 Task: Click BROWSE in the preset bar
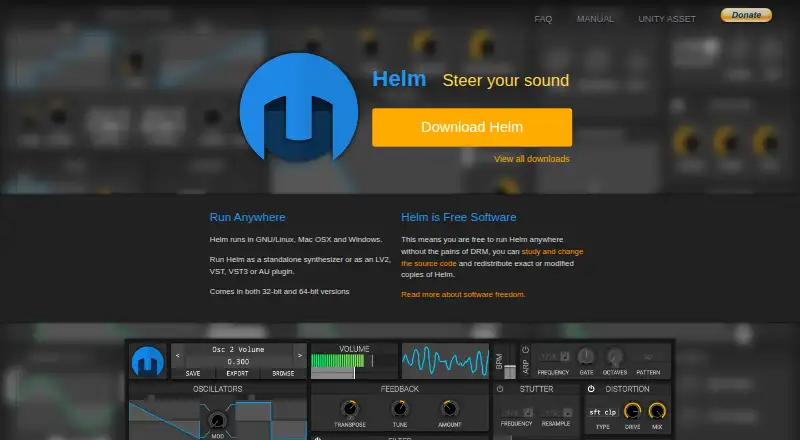tap(283, 374)
